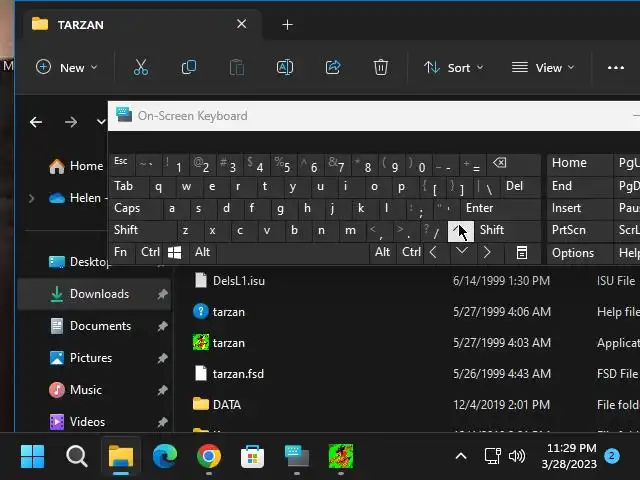Screen dimensions: 640x480
Task: Open the See more three-dots menu
Action: point(616,68)
